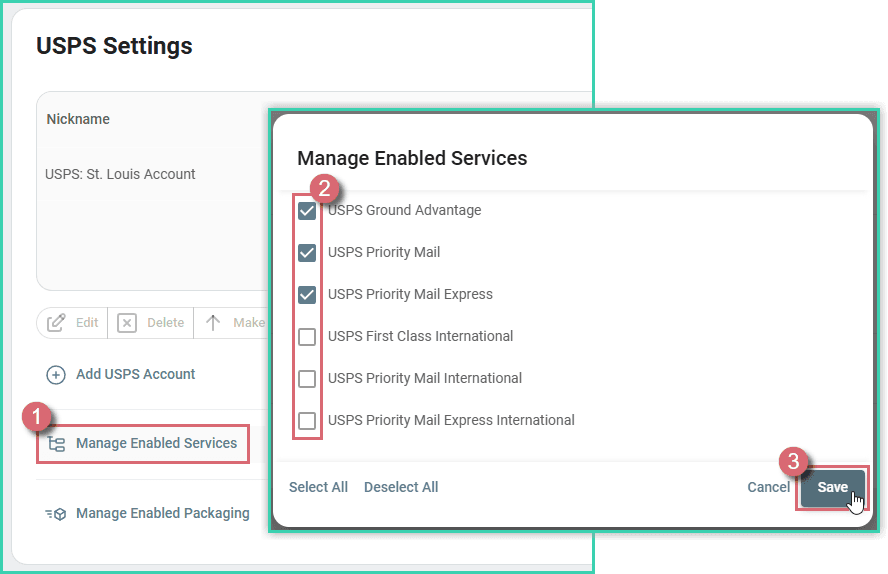Viewport: 888px width, 574px height.
Task: Uncheck USPS Ground Advantage checkbox
Action: pyautogui.click(x=307, y=211)
